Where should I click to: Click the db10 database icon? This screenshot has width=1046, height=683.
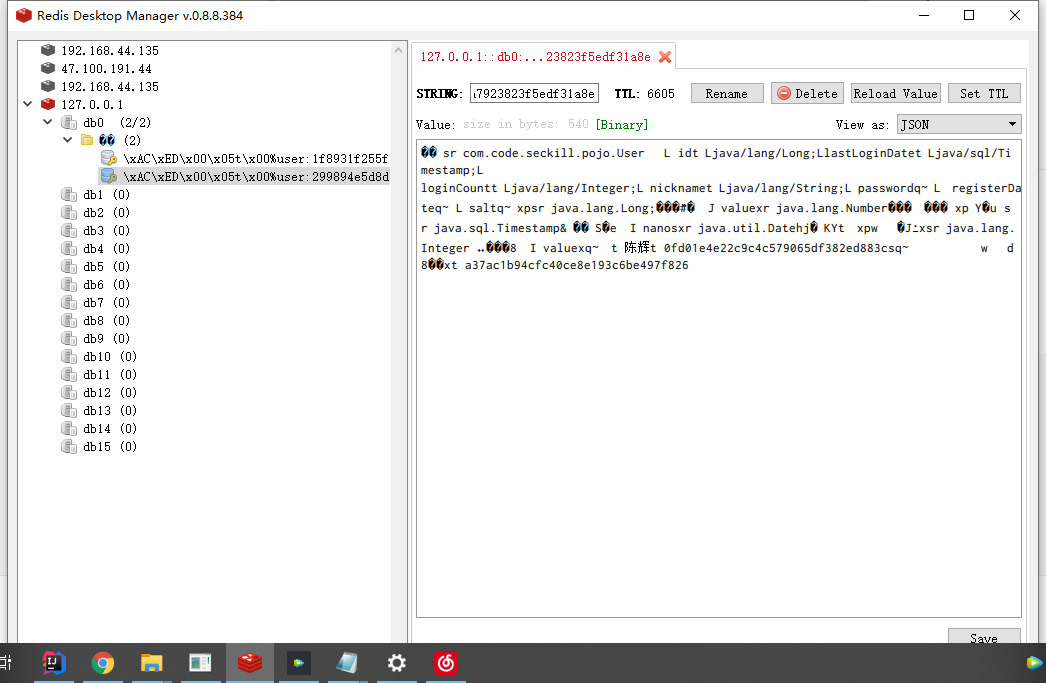pos(69,356)
